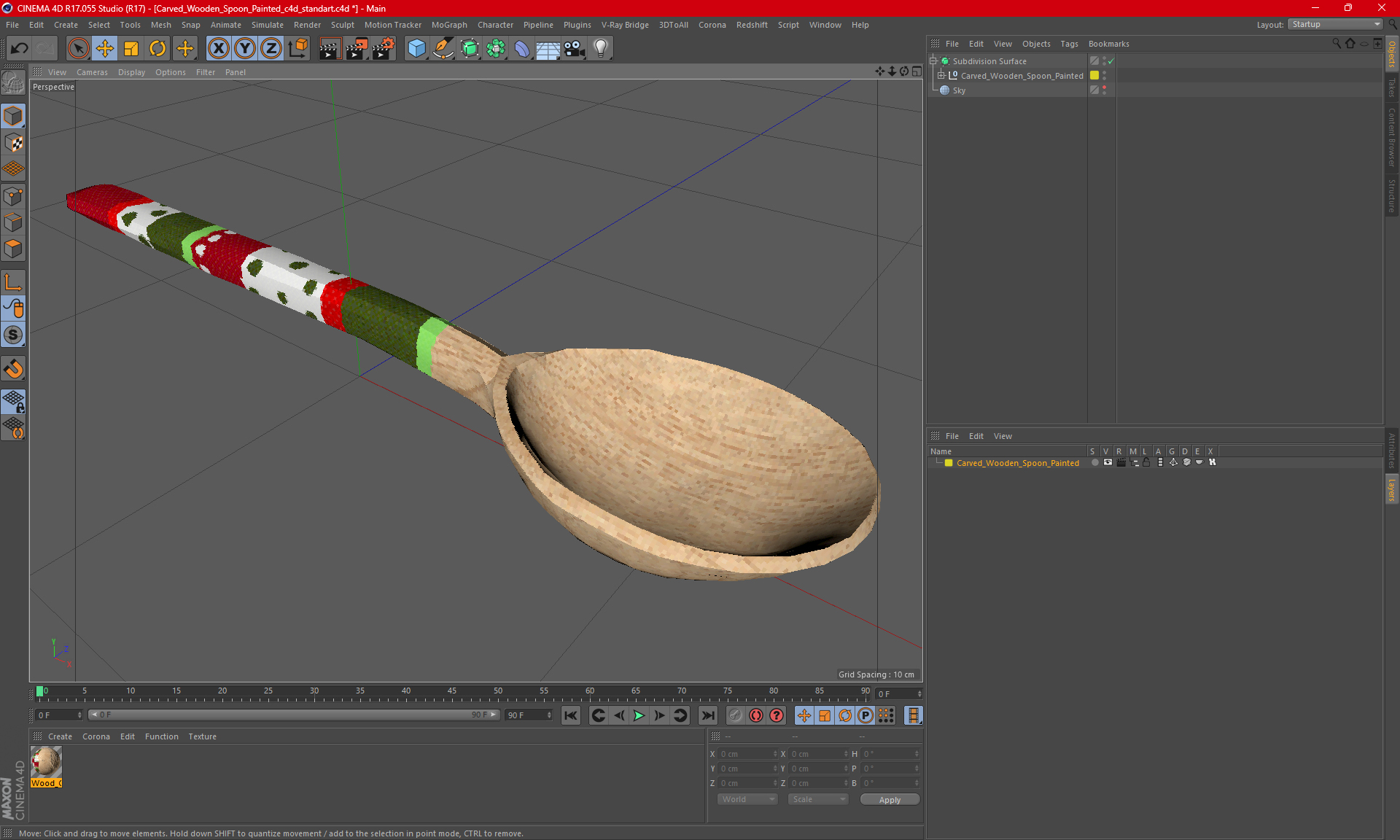The image size is (1400, 840).
Task: Open the Array modeling objects icon
Action: pos(496,49)
